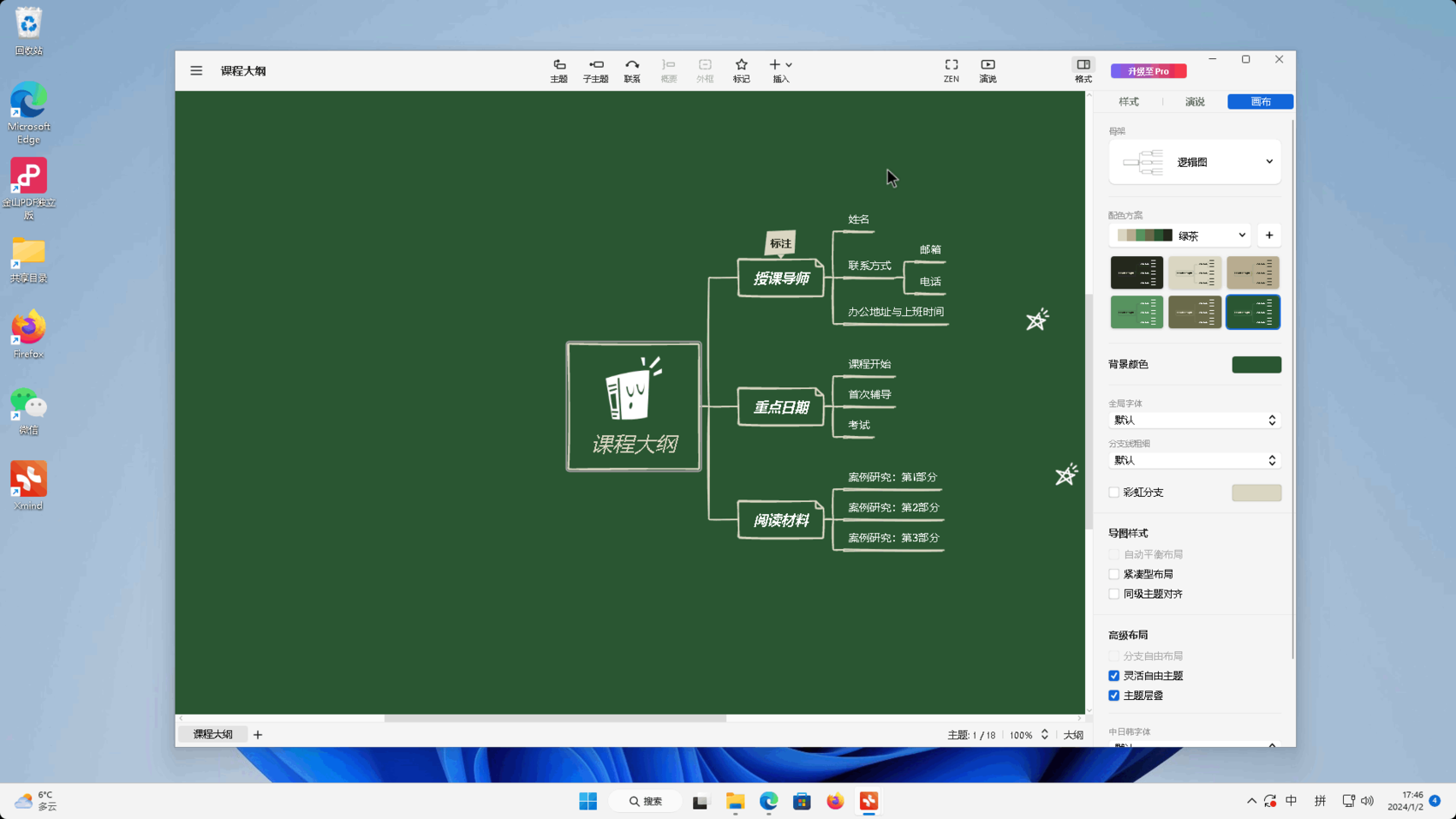Screen dimensions: 1456x819
Task: Open the hamburger menu in Xmind
Action: point(196,70)
